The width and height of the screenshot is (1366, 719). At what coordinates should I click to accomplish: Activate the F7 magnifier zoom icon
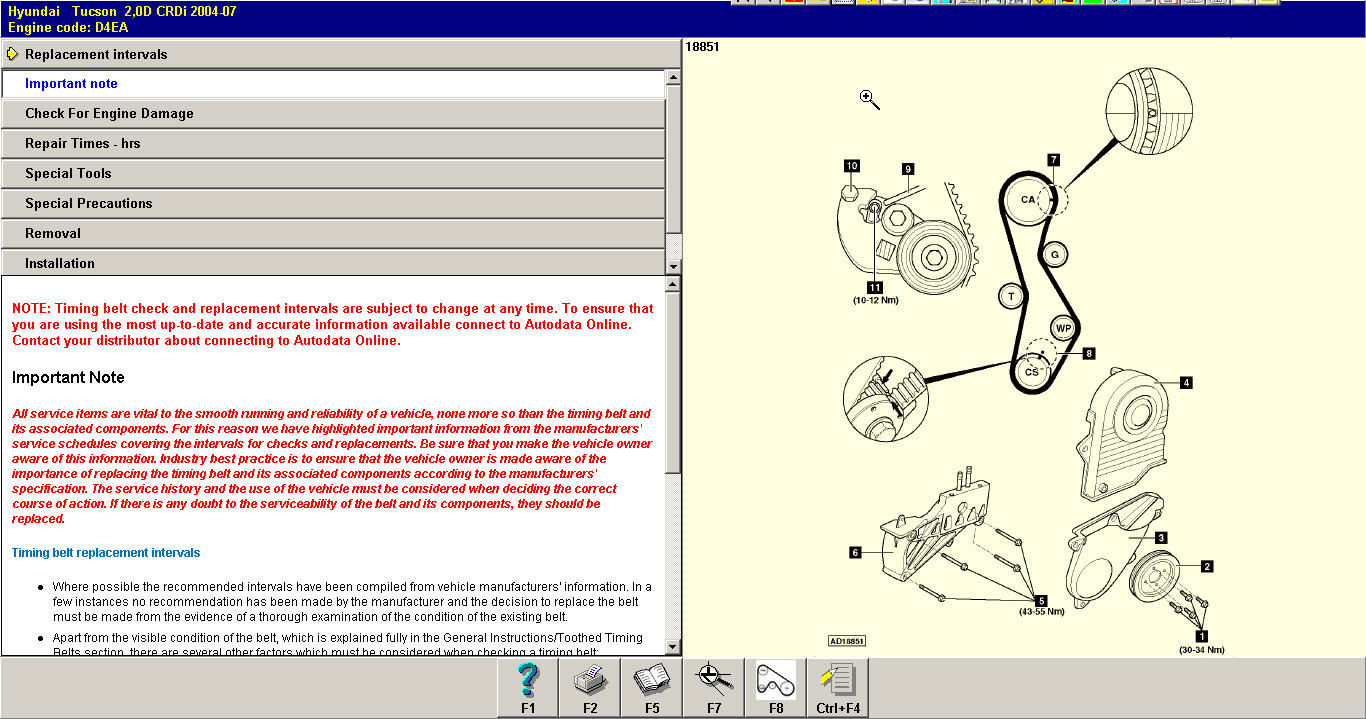(x=714, y=687)
